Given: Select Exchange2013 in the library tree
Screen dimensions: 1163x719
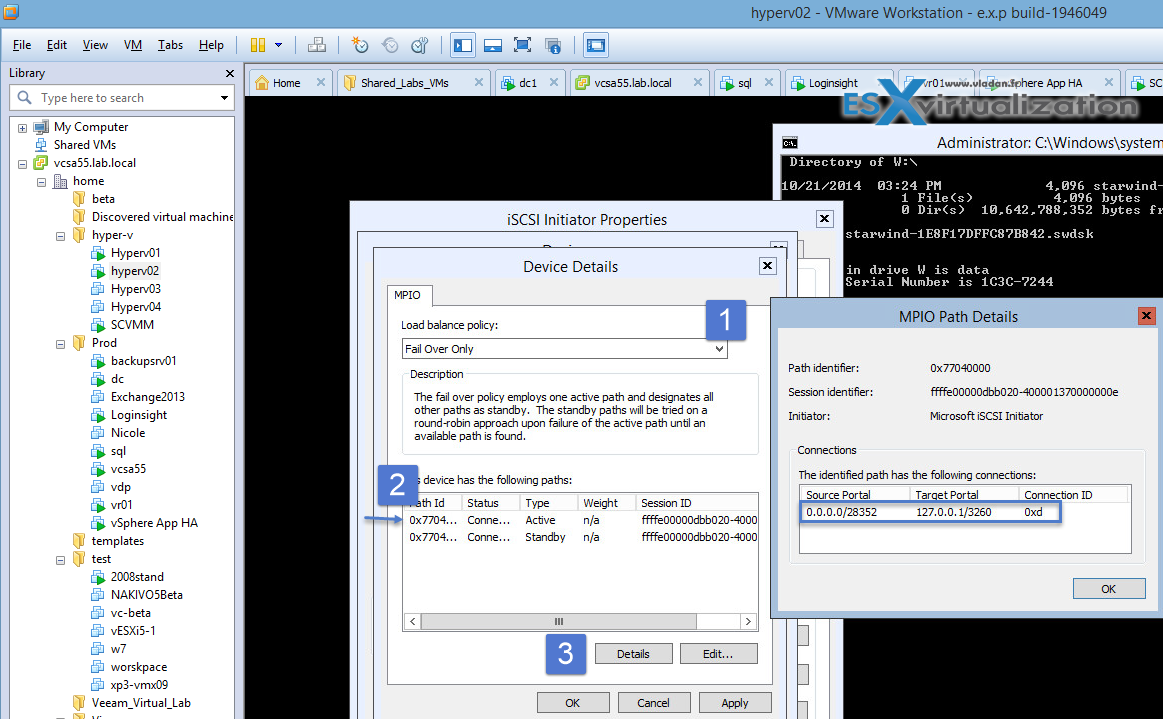Looking at the screenshot, I should coord(148,397).
